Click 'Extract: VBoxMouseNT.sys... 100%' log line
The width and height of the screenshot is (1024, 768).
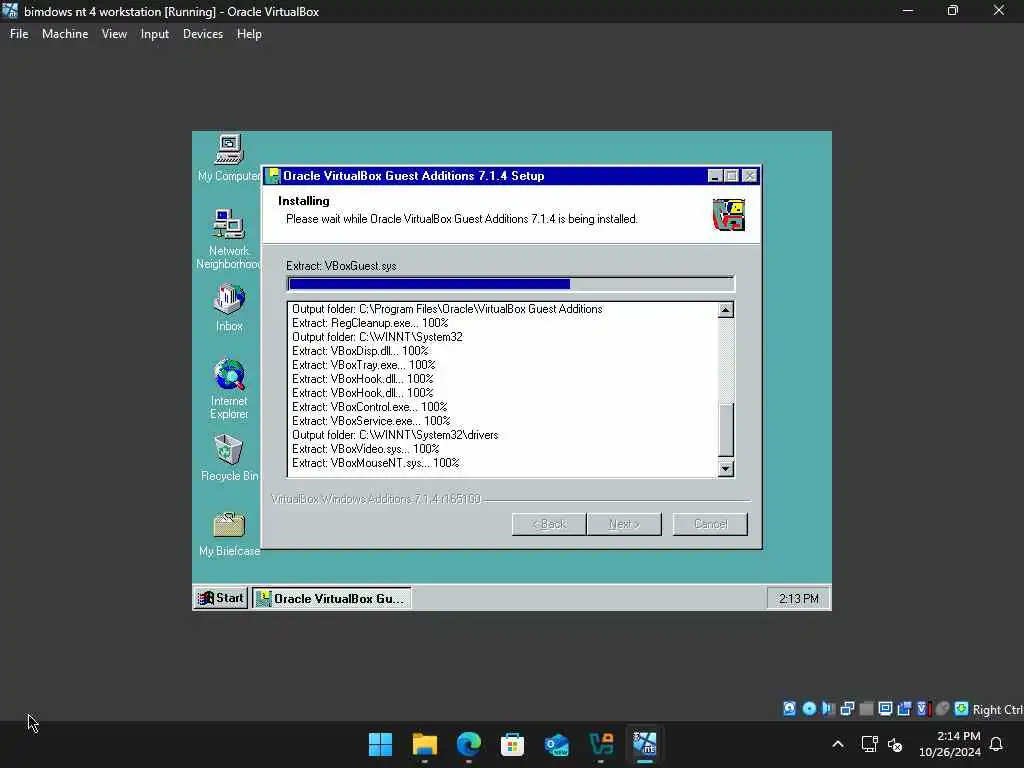point(376,463)
